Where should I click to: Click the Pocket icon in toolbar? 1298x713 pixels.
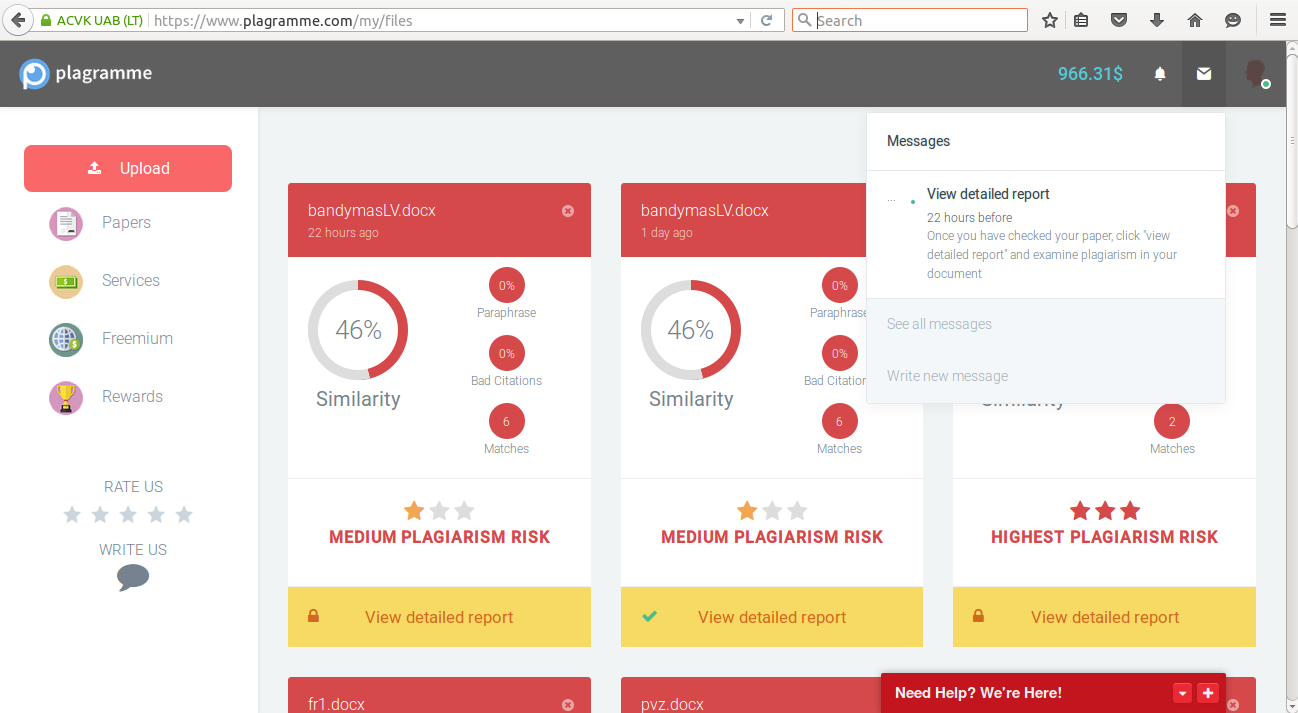[x=1120, y=20]
